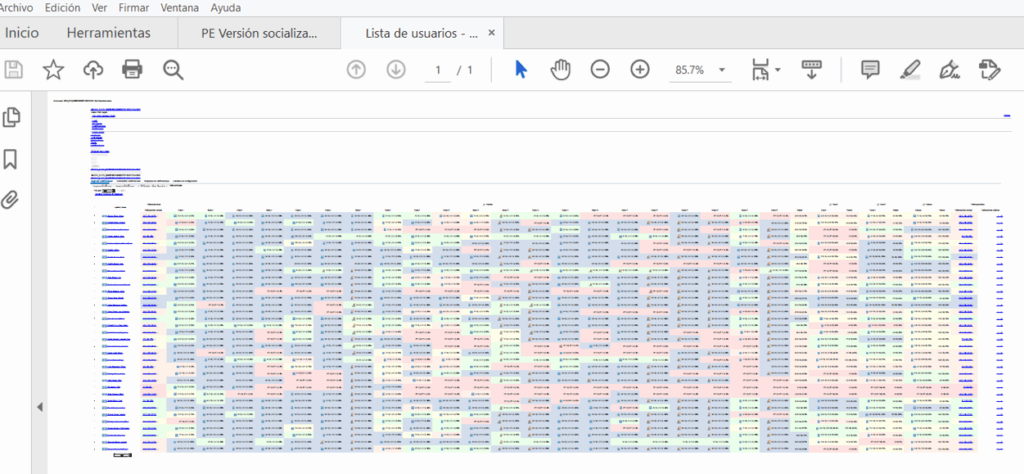
Task: Click the star bookmark icon
Action: point(53,69)
